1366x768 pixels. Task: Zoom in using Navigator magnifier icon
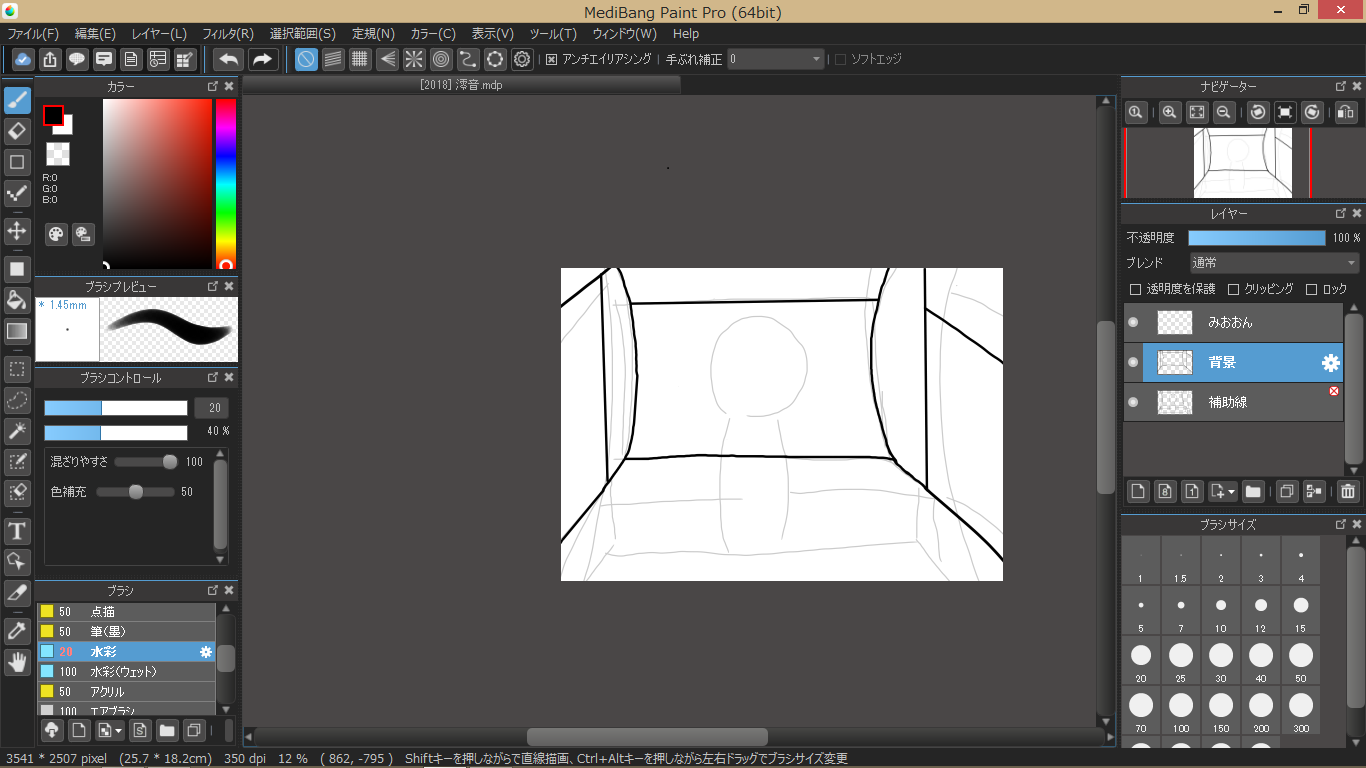pos(1169,113)
